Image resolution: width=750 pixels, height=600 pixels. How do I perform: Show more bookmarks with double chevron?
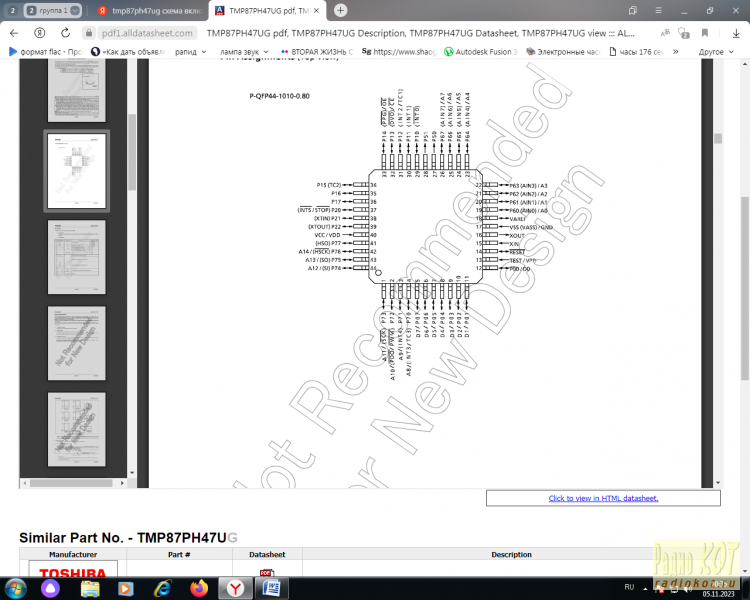pos(675,52)
